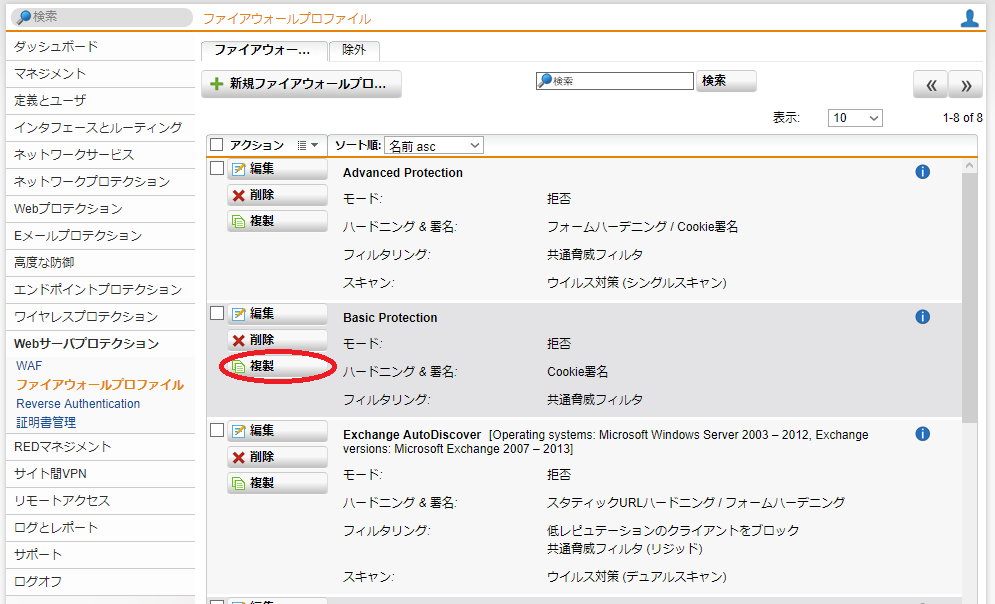Open ワイヤレスプロテクション menu
995x604 pixels.
[x=100, y=317]
